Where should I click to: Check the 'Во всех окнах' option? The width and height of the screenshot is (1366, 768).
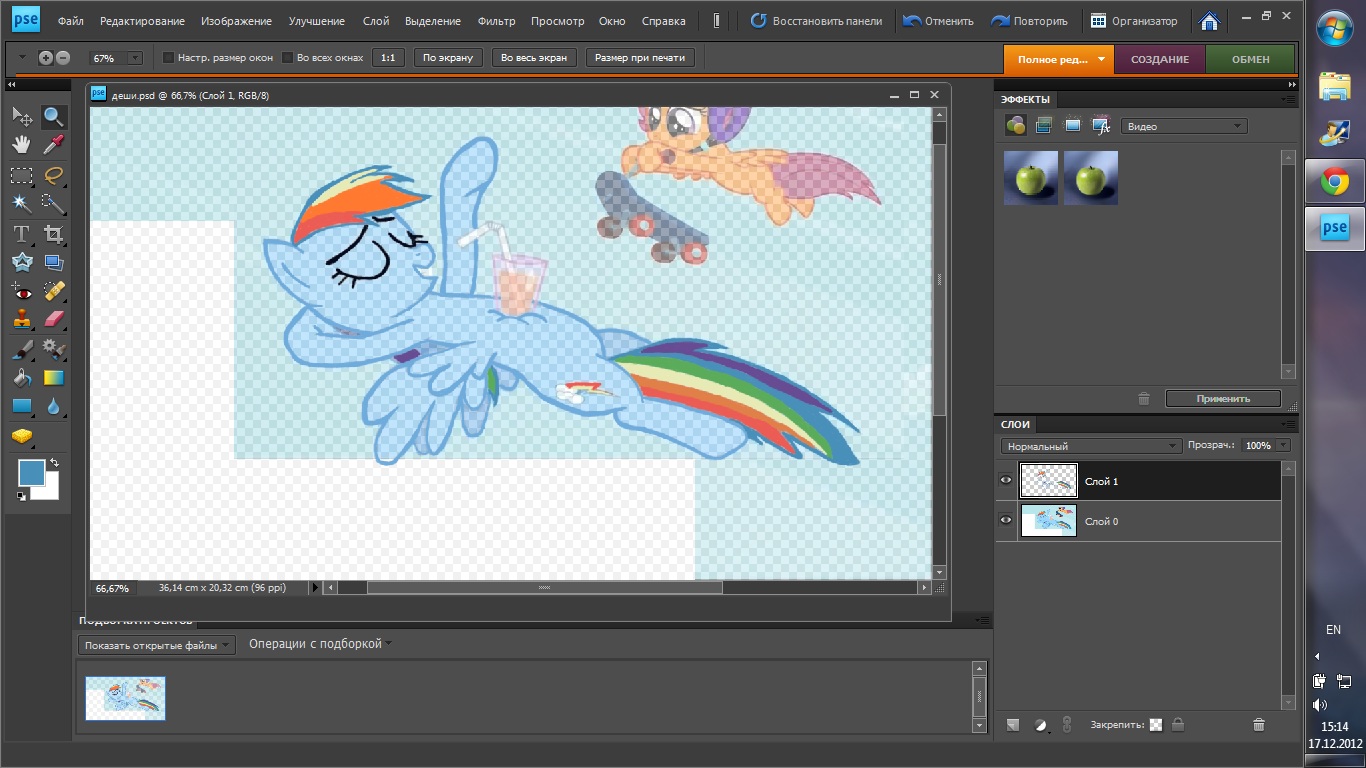point(288,58)
